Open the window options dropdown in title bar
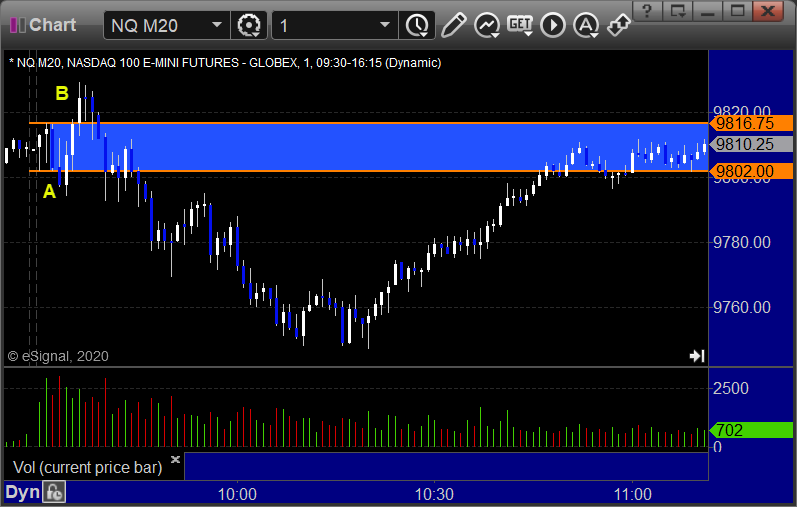Viewport: 797px width, 507px height. point(678,10)
